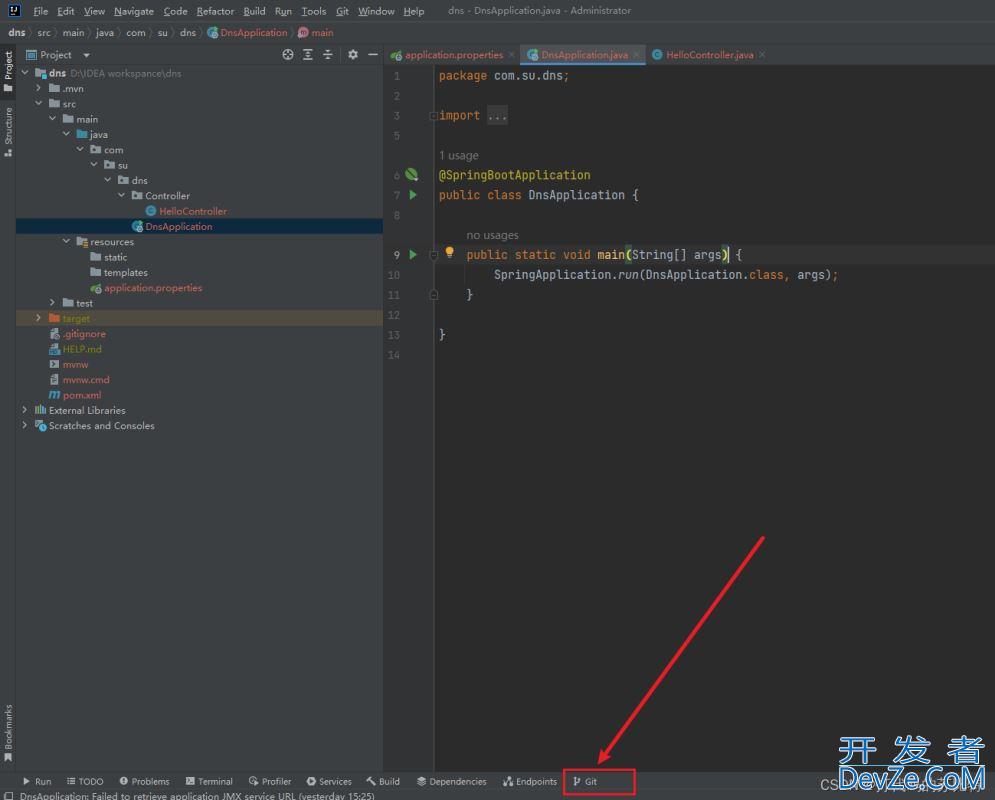The width and height of the screenshot is (995, 800).
Task: Run main method via line 9 gutter arrow
Action: pyautogui.click(x=413, y=254)
